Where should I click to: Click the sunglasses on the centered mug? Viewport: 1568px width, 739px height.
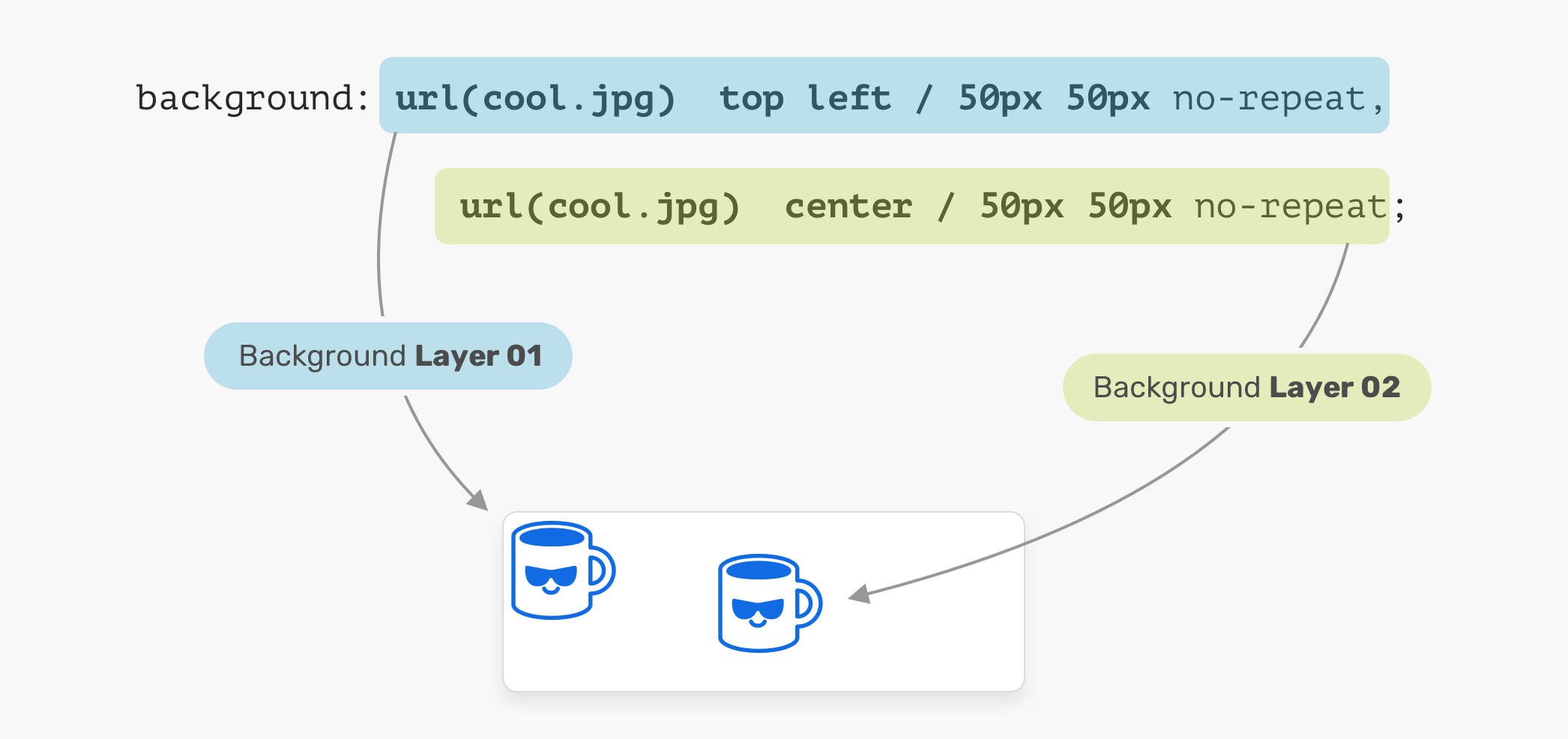coord(758,608)
